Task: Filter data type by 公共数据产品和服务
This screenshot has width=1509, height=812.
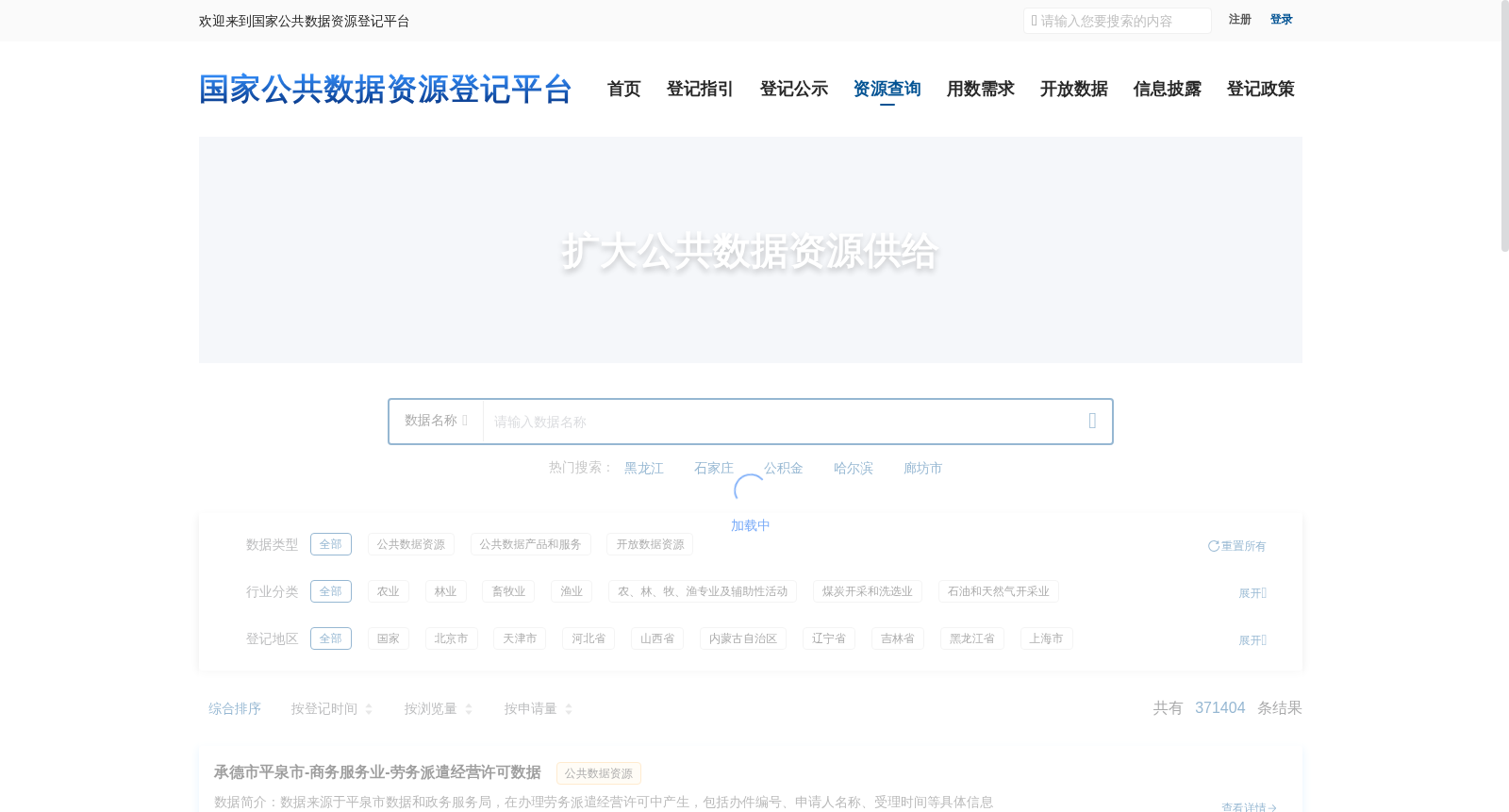Action: [531, 544]
